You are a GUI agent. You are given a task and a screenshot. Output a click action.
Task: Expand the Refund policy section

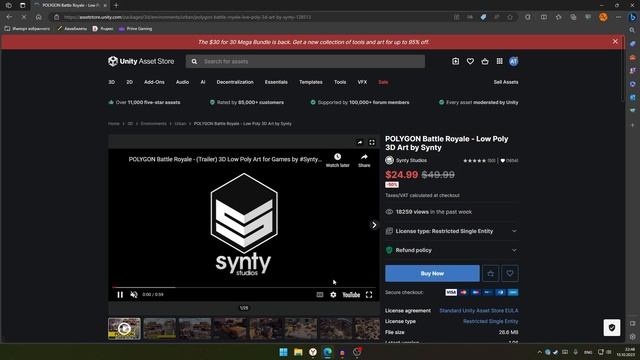coord(451,250)
